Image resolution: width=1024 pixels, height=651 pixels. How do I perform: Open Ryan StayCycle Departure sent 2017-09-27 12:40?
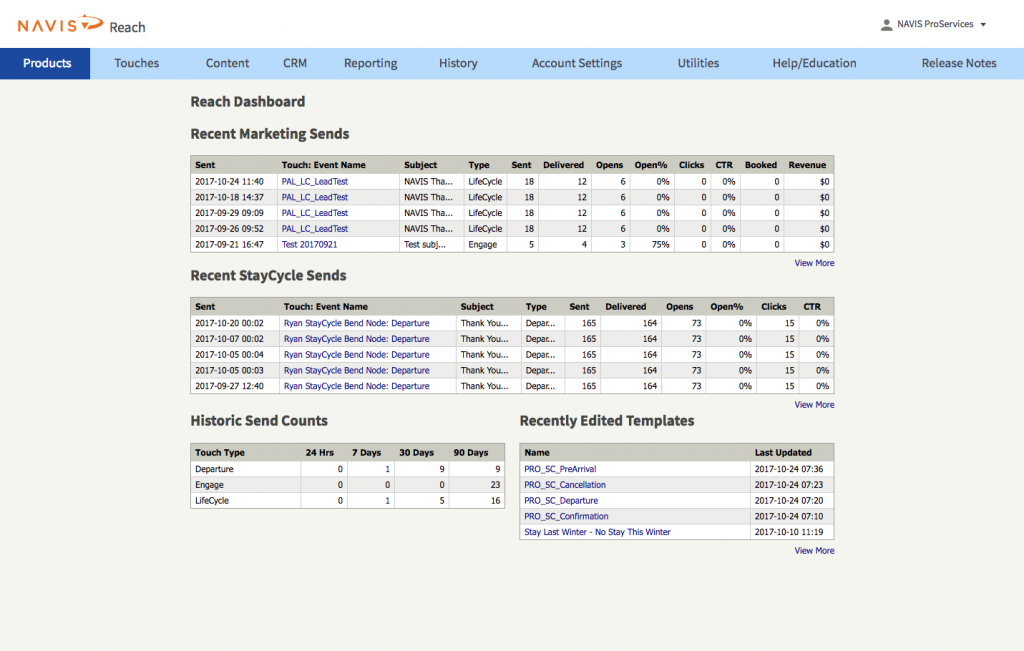click(x=357, y=386)
